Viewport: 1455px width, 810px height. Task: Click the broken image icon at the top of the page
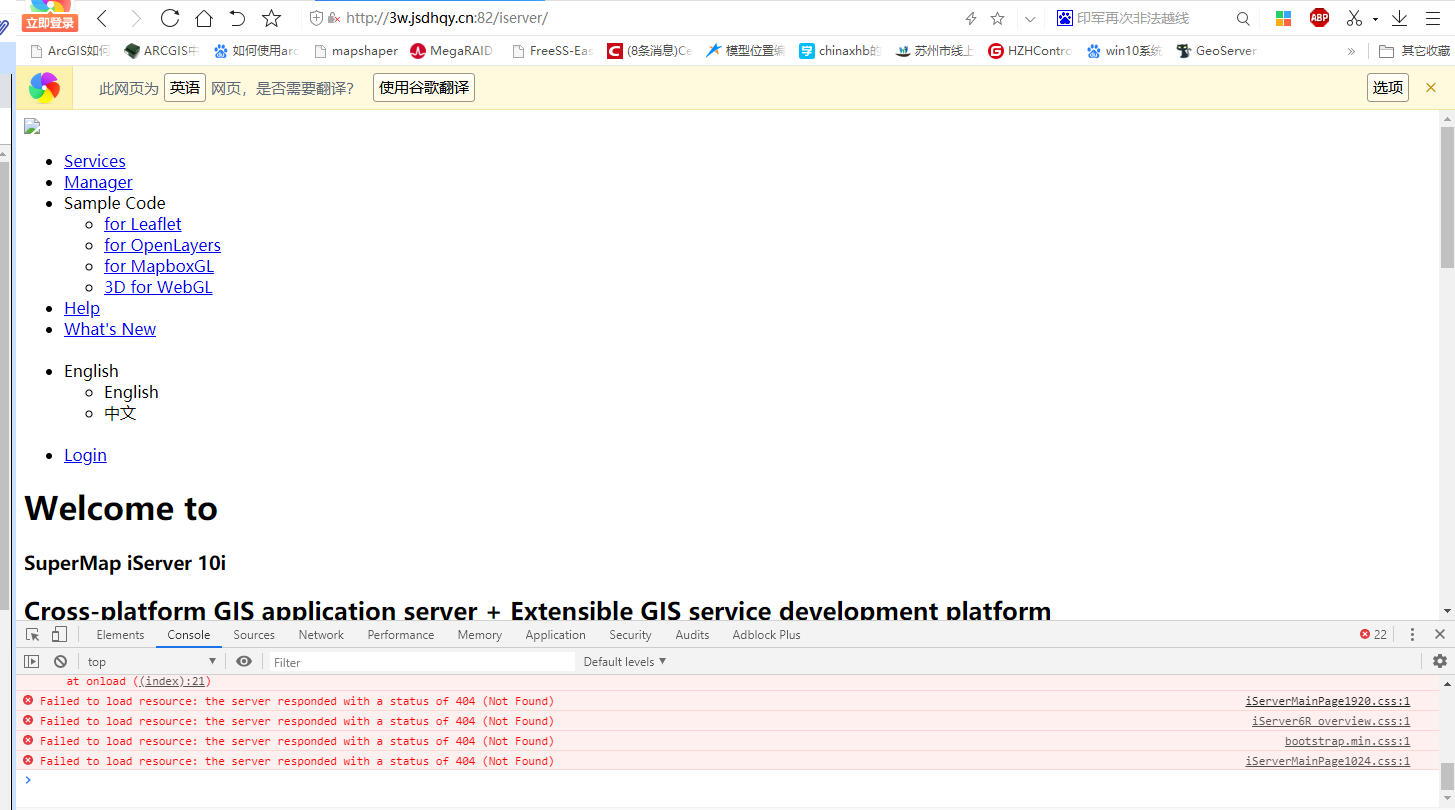tap(32, 126)
